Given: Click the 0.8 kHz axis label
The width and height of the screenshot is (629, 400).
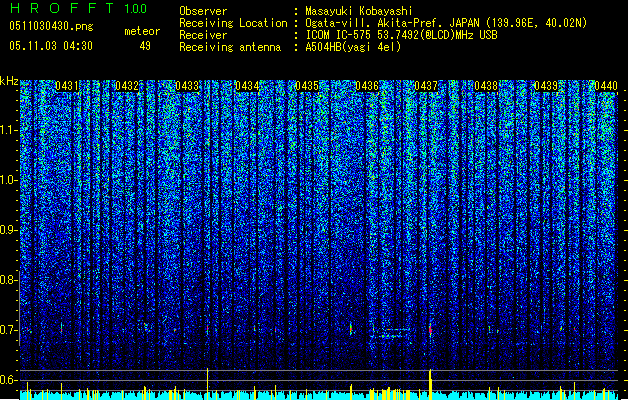Looking at the screenshot, I should (x=8, y=280).
